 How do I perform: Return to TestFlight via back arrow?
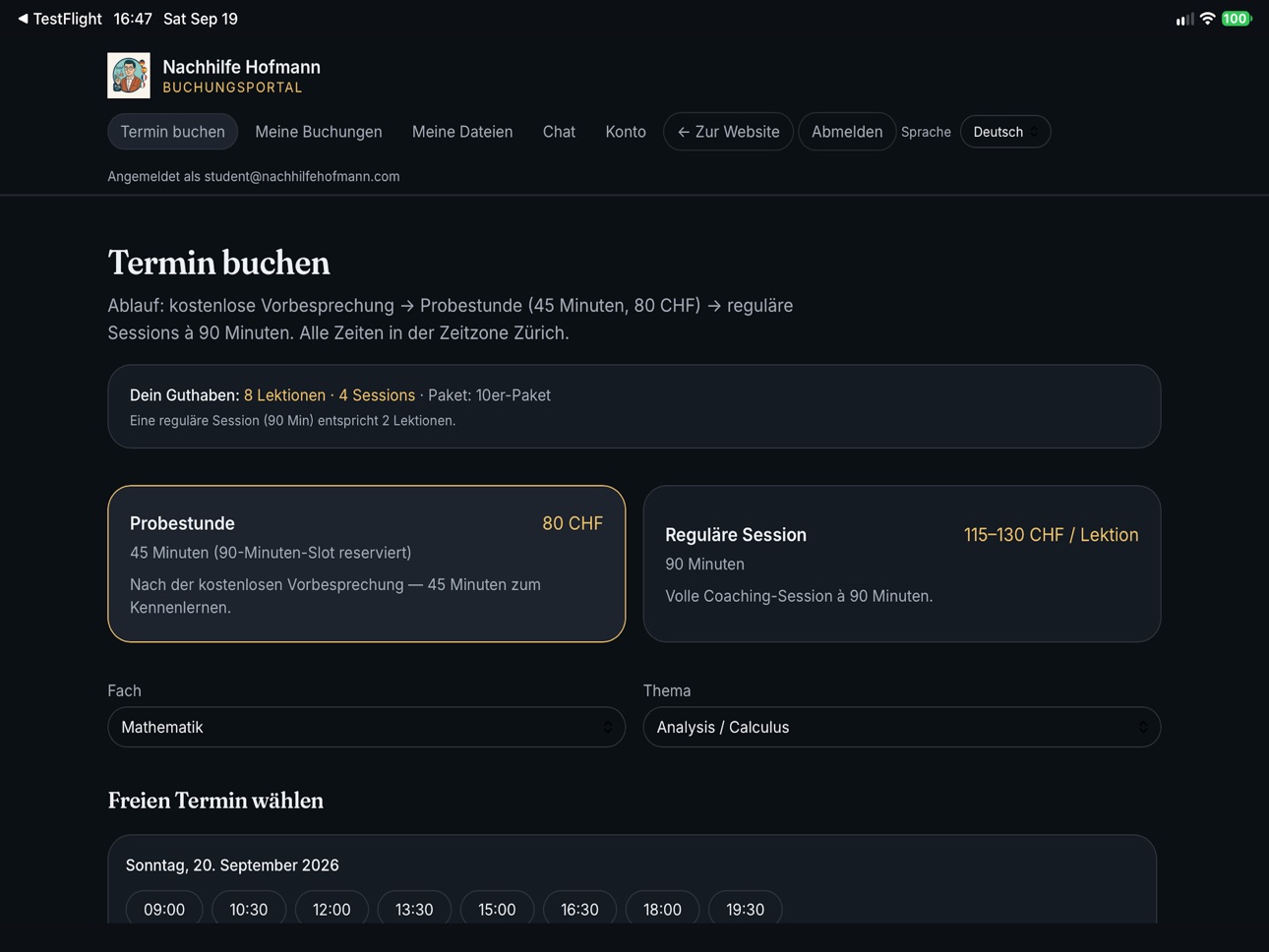click(x=59, y=19)
